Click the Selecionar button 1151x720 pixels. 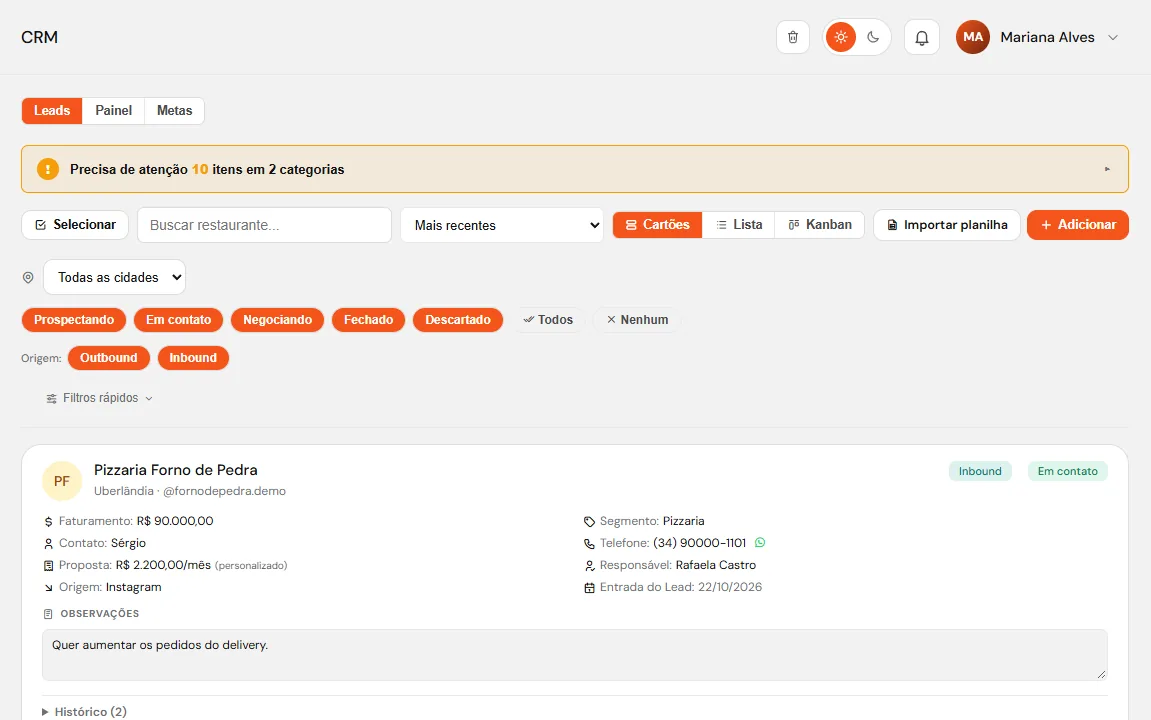click(75, 225)
